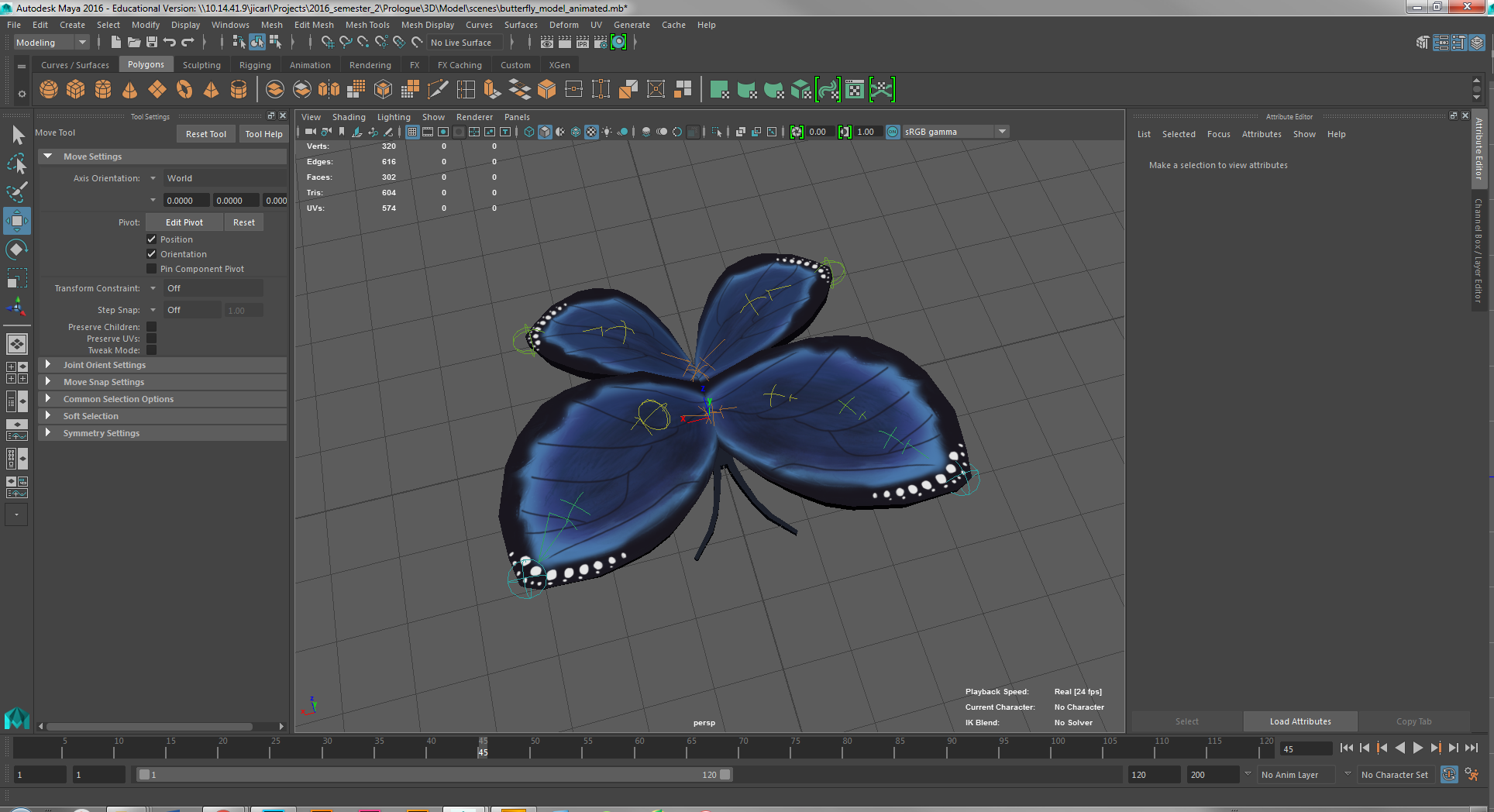
Task: Click the range slider bar handle at 120
Action: click(x=725, y=775)
